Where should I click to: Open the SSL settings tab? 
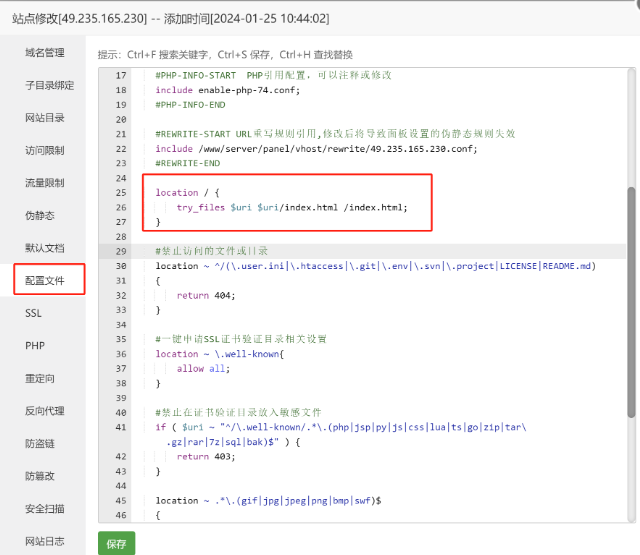click(x=33, y=313)
